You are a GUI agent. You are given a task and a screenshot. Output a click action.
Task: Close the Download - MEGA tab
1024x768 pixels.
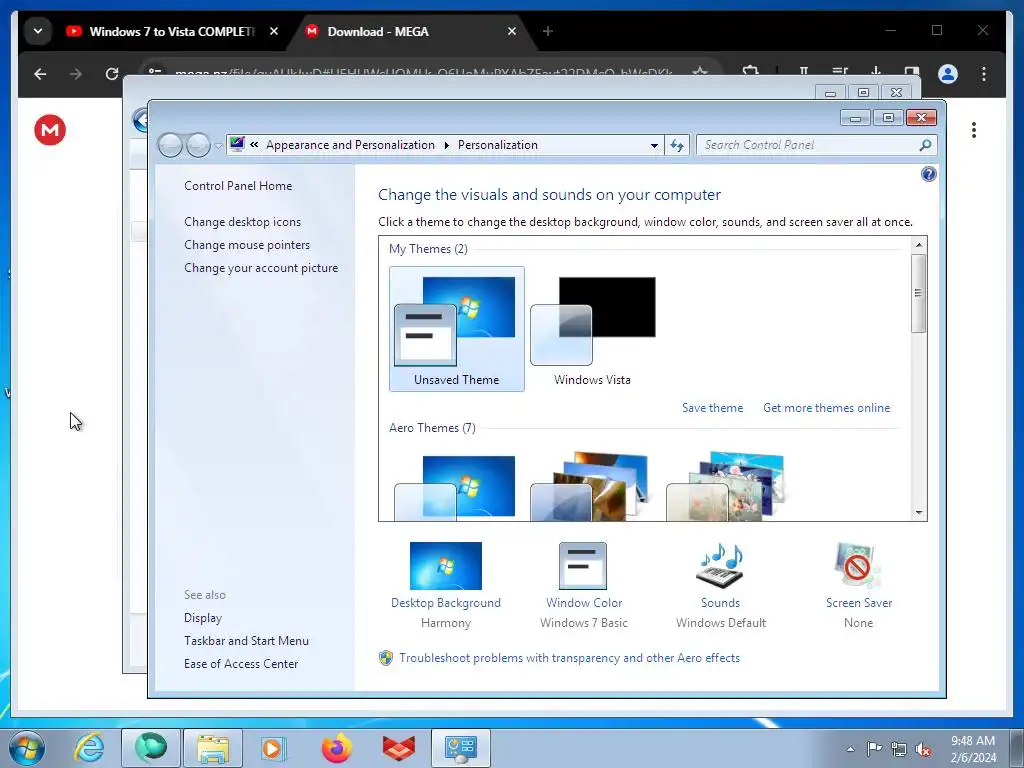click(511, 31)
